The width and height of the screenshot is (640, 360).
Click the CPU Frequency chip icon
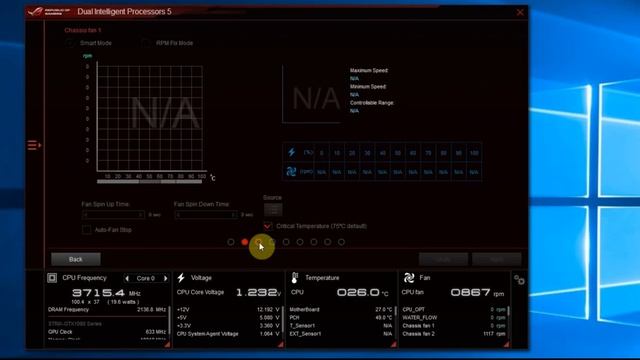click(x=52, y=278)
